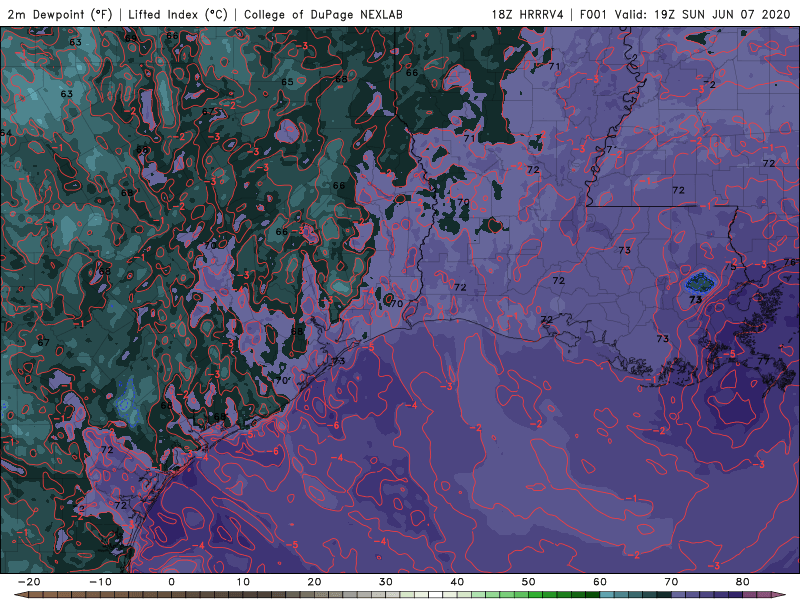Click the "College of DuPage NEXLAB" label
Image resolution: width=800 pixels, height=600 pixels.
[x=323, y=14]
